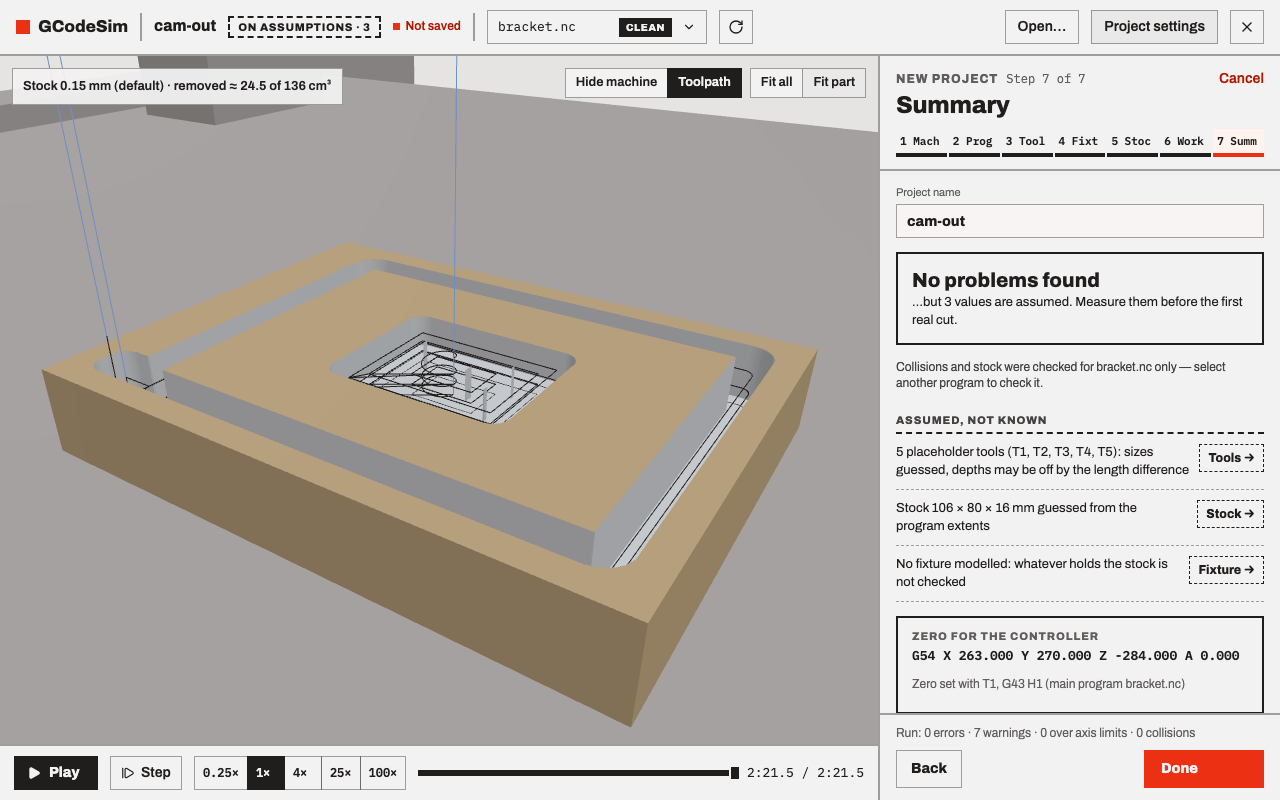The height and width of the screenshot is (800, 1280).
Task: Click the On Assumptions 3 badge
Action: pos(304,27)
